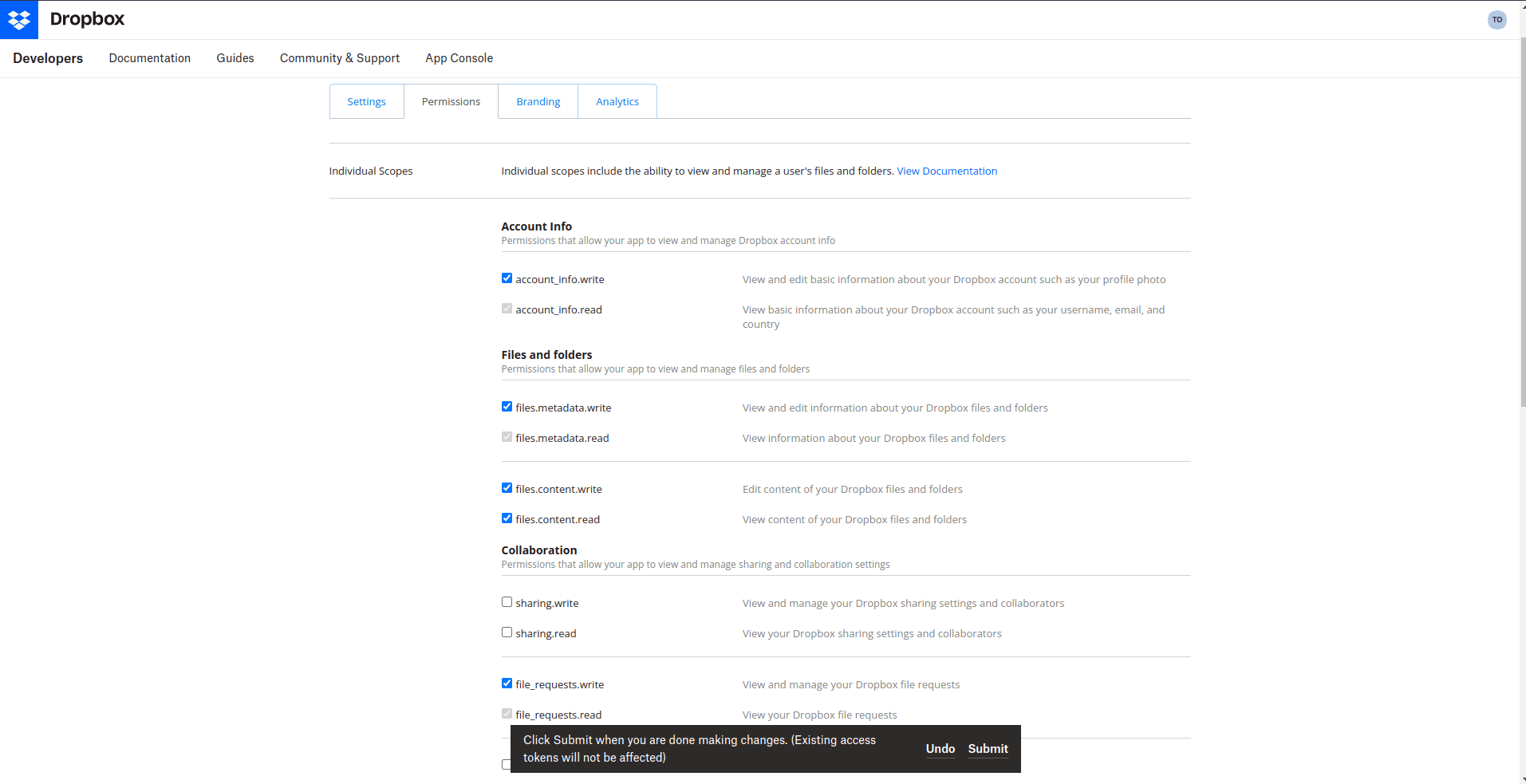Select the Analytics tab

(617, 101)
